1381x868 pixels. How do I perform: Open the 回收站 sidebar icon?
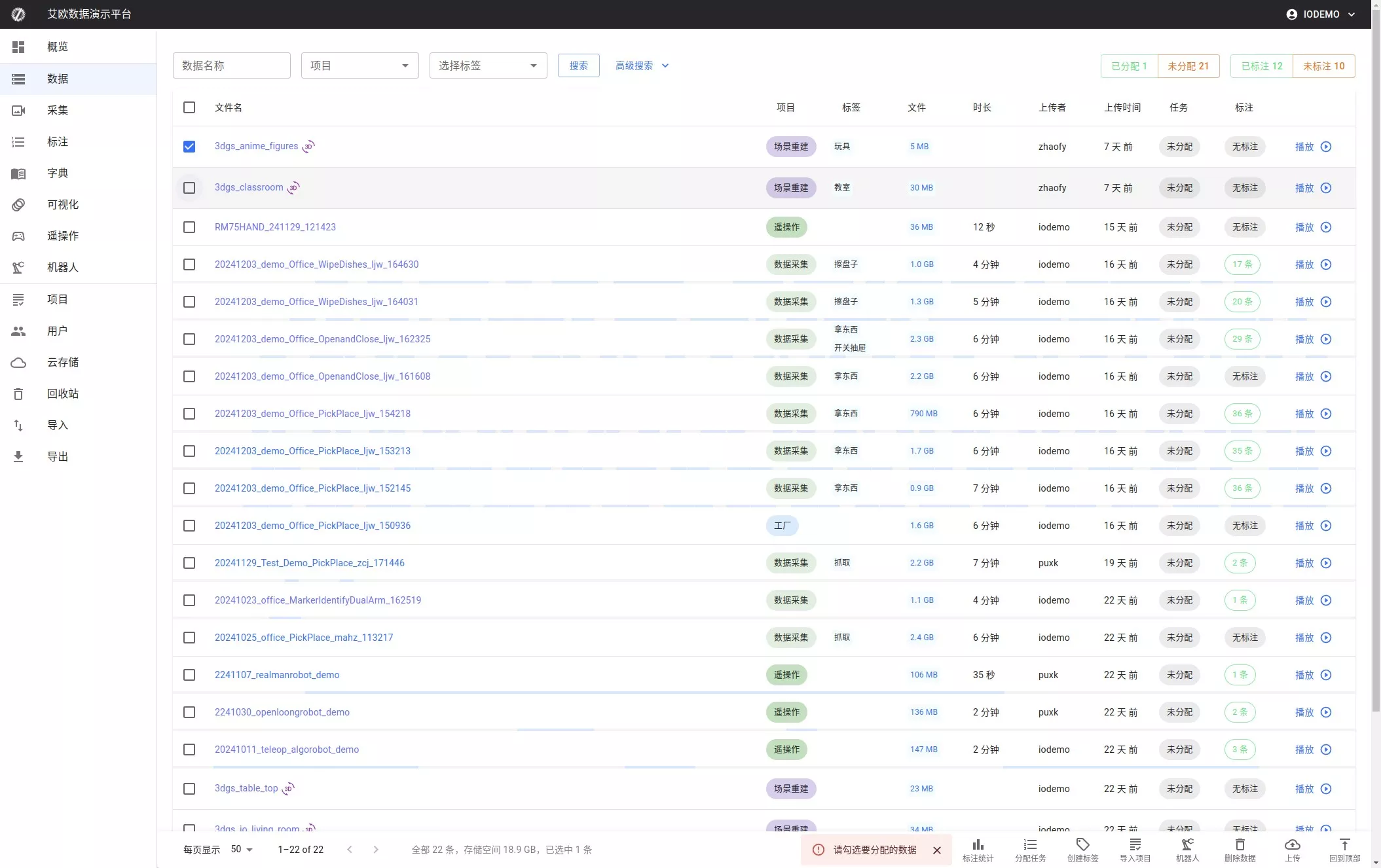tap(18, 393)
